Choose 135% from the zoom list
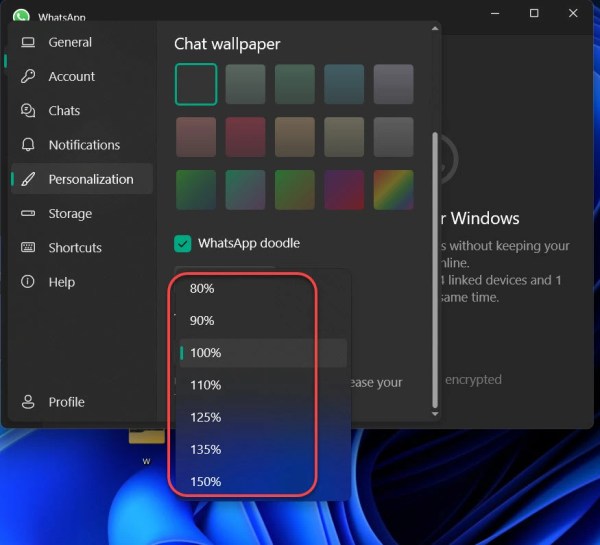Viewport: 600px width, 545px height. (x=263, y=449)
